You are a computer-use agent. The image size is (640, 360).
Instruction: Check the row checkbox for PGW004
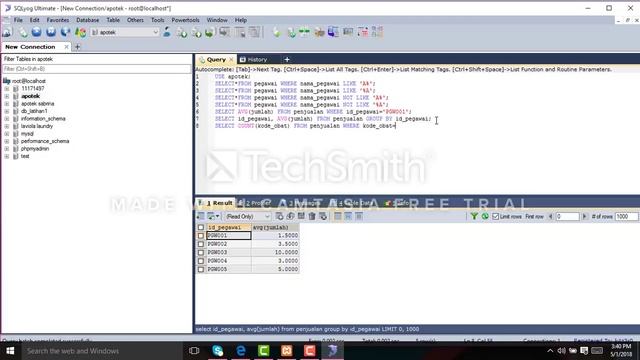(201, 261)
